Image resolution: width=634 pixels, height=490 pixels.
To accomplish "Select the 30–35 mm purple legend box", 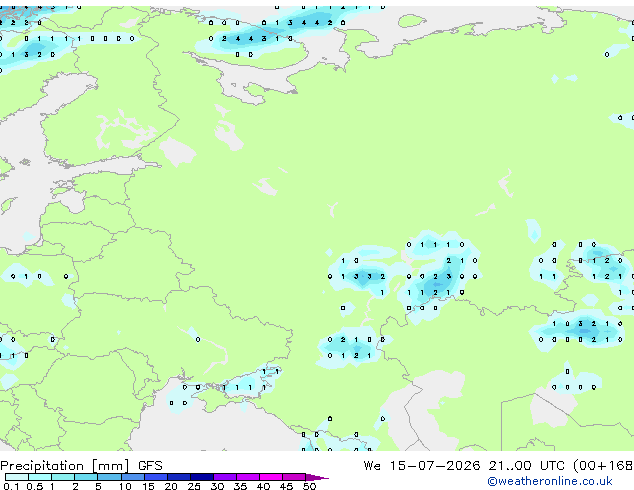I will (x=225, y=477).
